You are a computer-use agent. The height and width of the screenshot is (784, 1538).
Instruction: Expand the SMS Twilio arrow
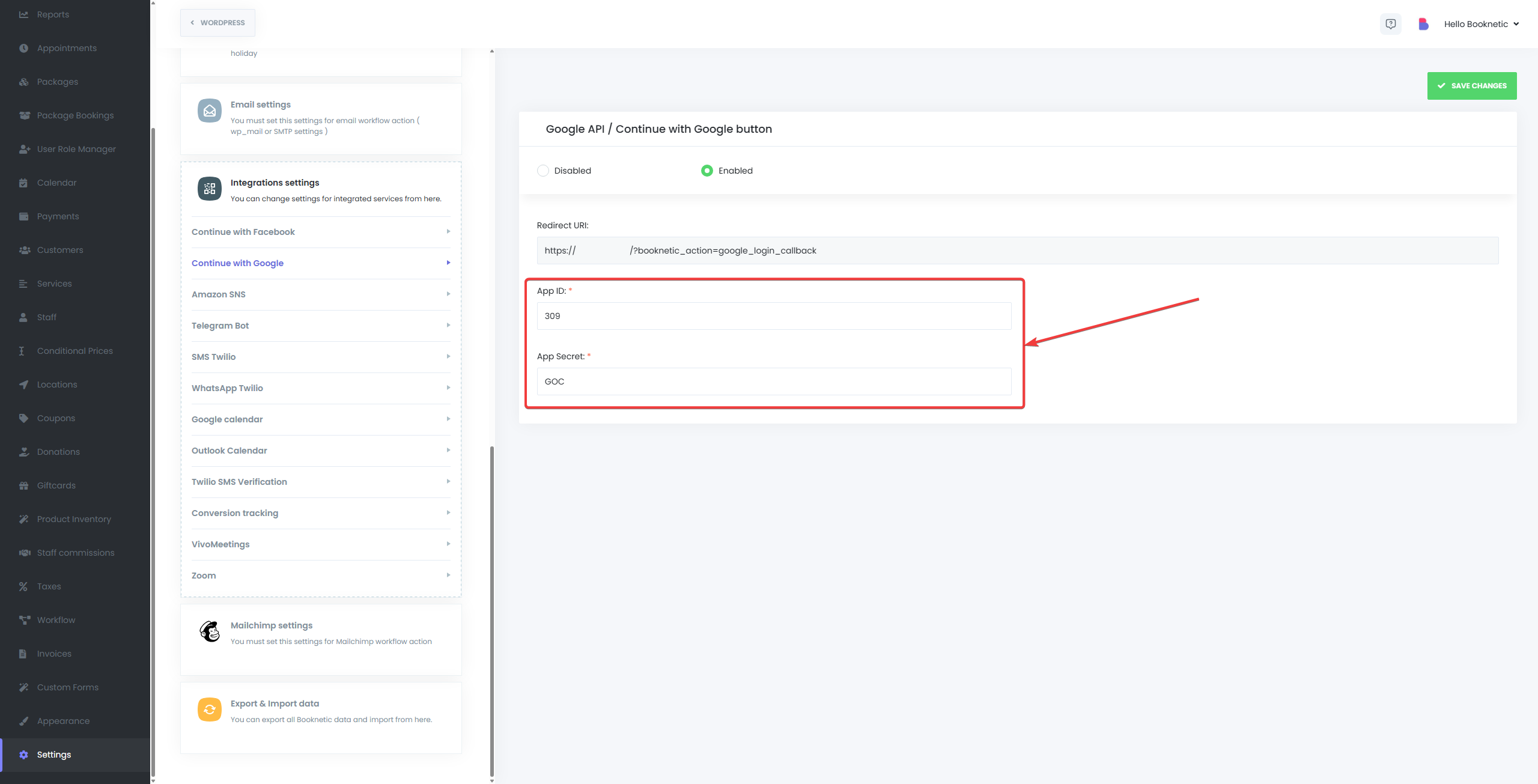[448, 356]
